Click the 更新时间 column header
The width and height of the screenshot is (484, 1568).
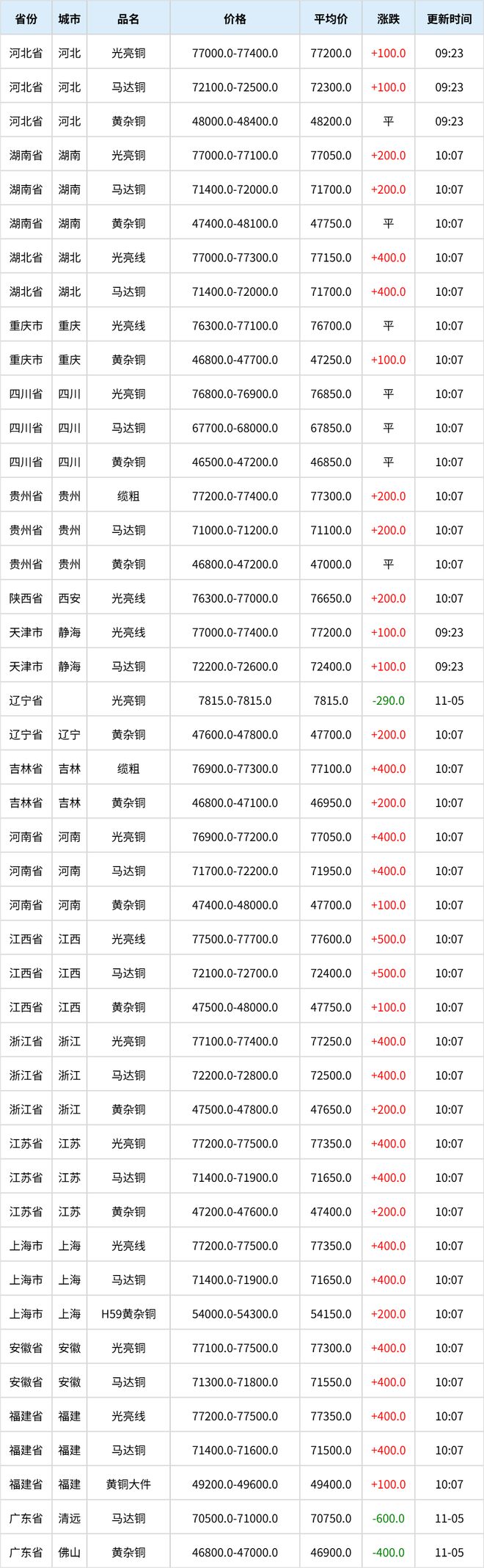click(449, 19)
